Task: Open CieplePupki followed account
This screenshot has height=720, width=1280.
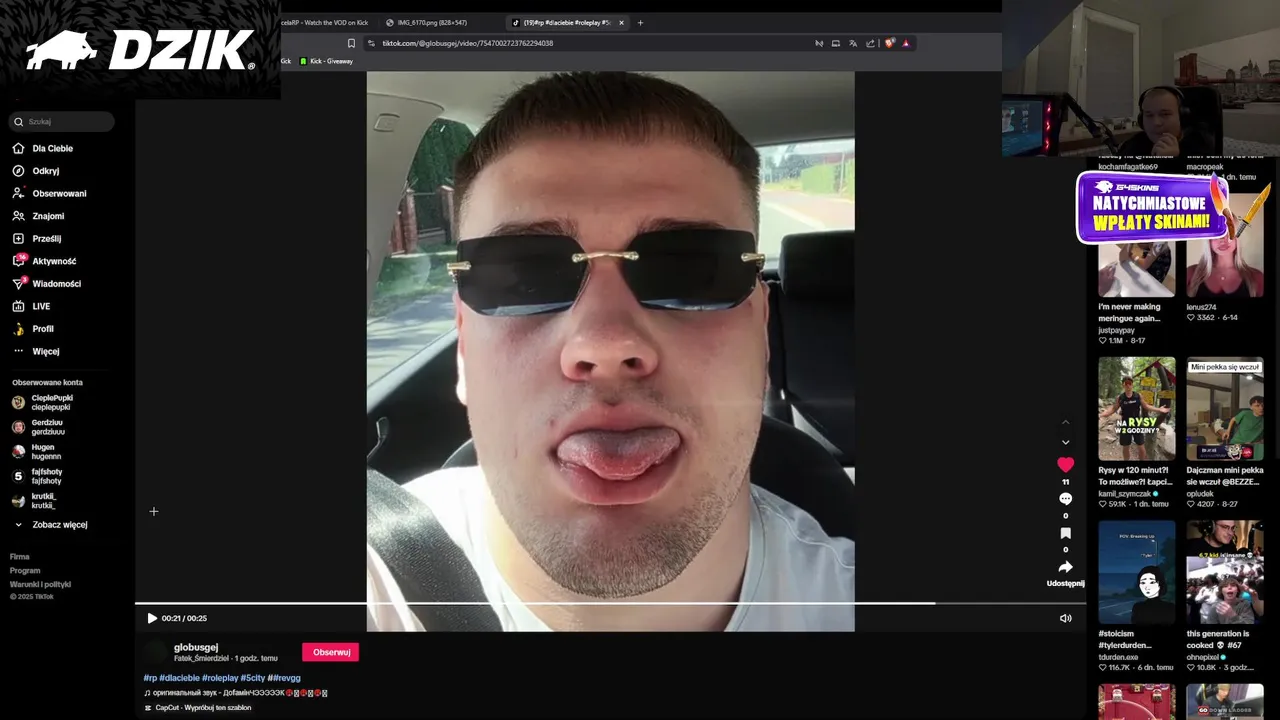Action: coord(52,402)
